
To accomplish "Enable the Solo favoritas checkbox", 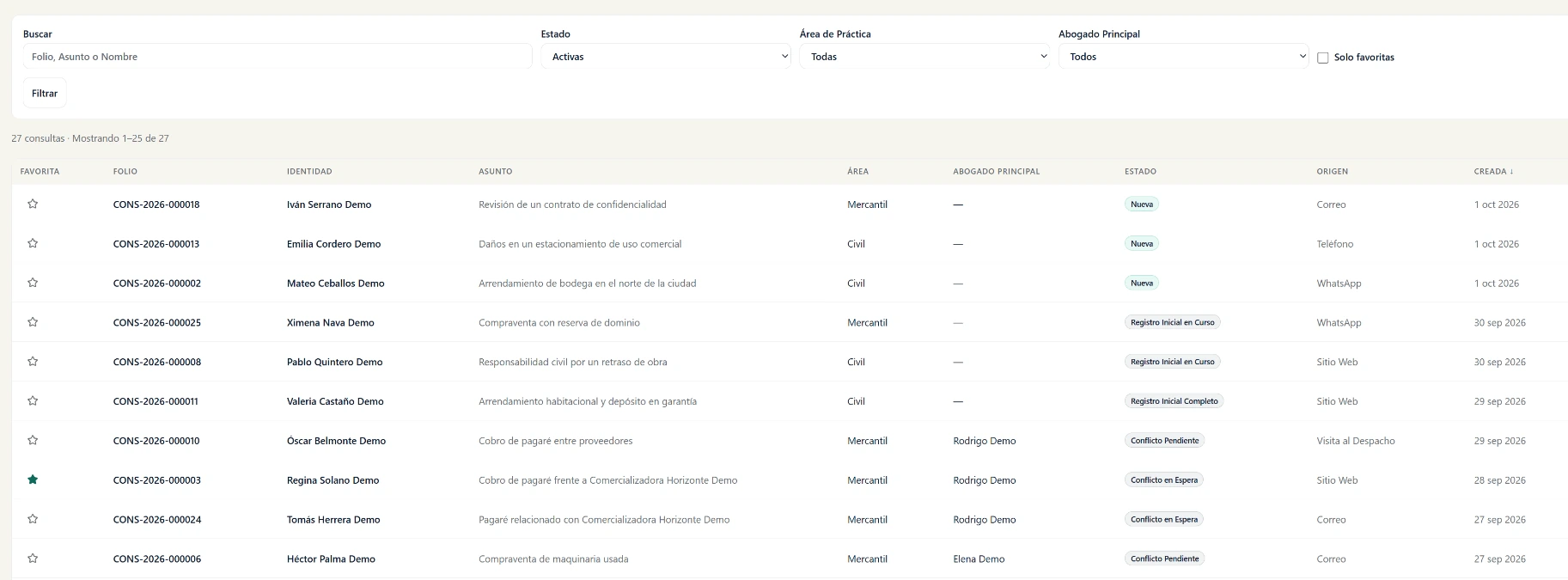I will pyautogui.click(x=1323, y=58).
